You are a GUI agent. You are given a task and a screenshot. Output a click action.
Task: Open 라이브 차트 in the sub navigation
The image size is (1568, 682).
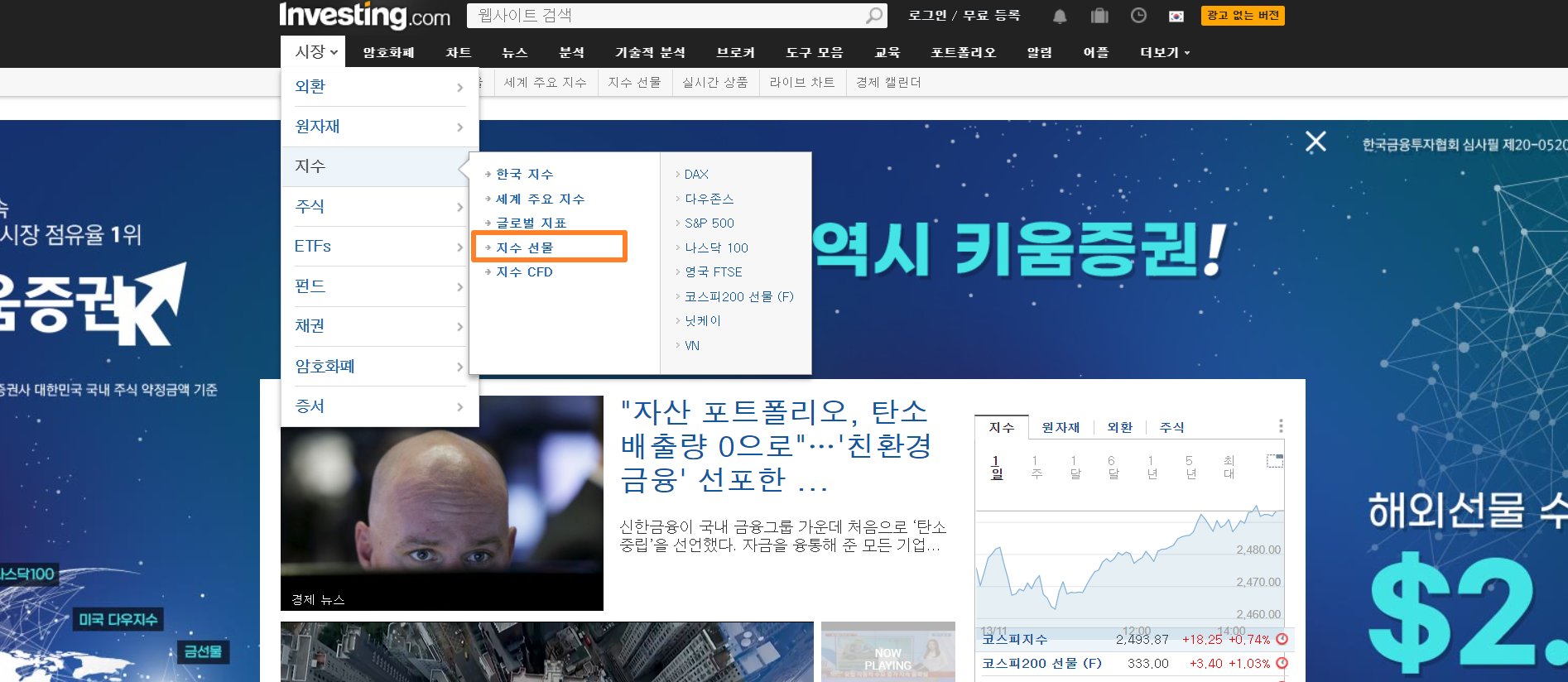(801, 82)
